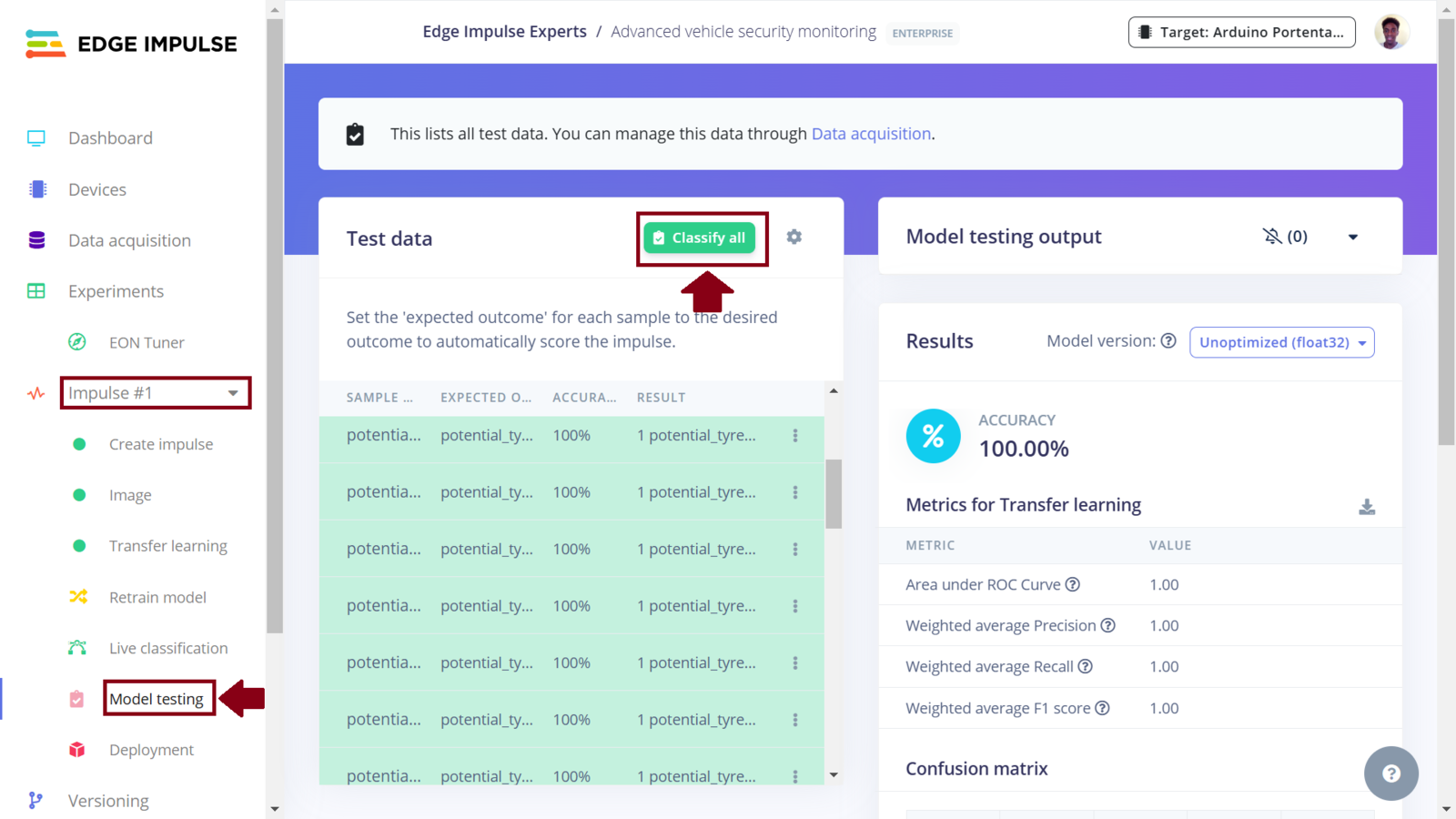Click the Deployment box icon
Image resolution: width=1456 pixels, height=819 pixels.
(77, 750)
